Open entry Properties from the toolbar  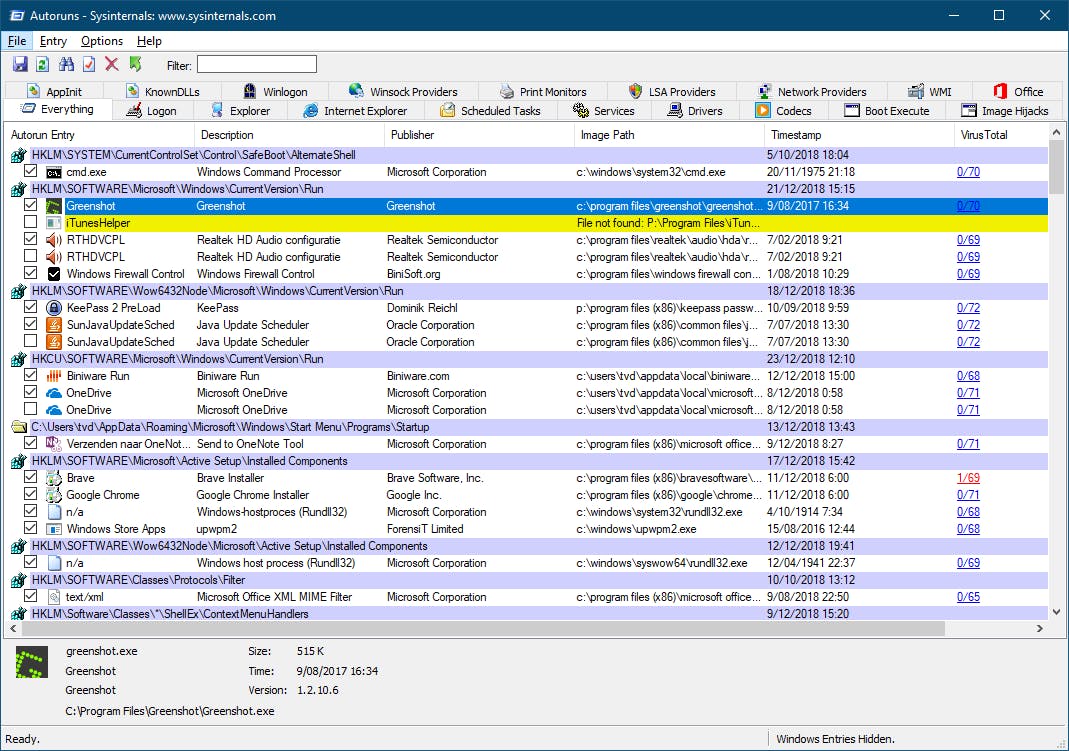(x=89, y=65)
